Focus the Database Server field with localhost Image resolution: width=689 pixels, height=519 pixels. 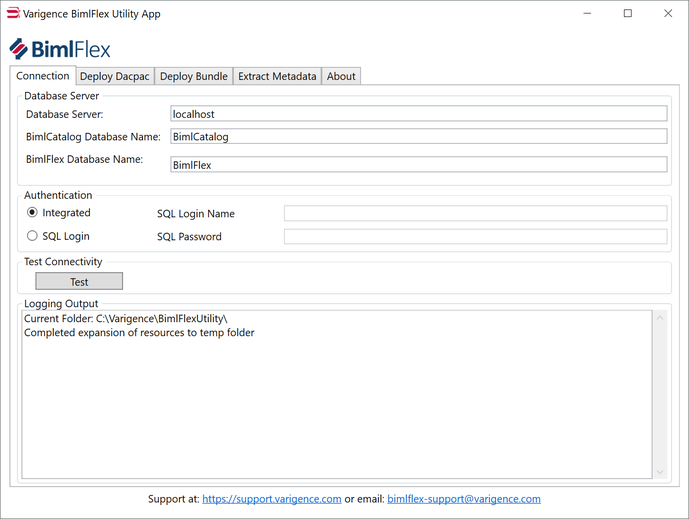click(x=419, y=114)
